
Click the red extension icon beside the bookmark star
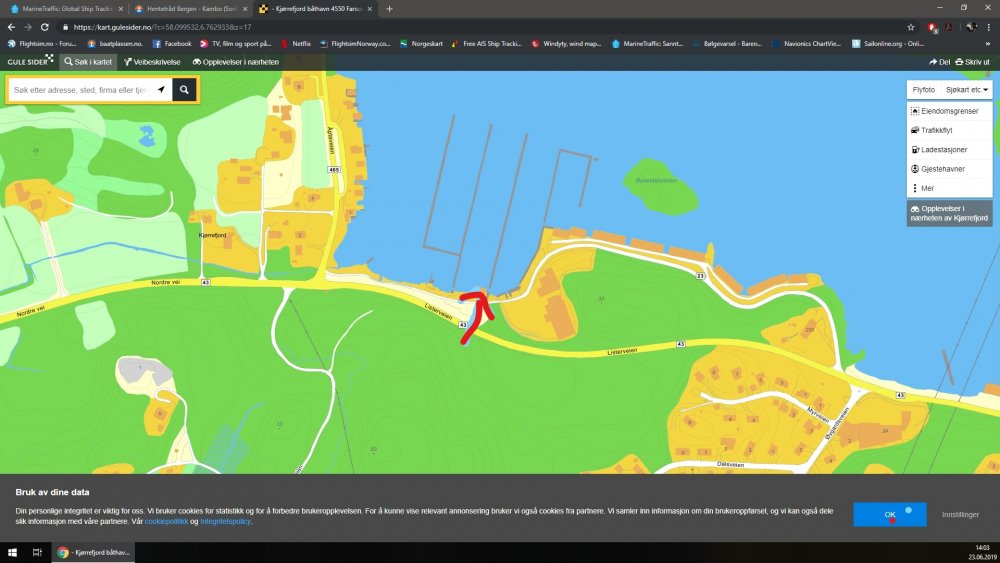tap(932, 27)
